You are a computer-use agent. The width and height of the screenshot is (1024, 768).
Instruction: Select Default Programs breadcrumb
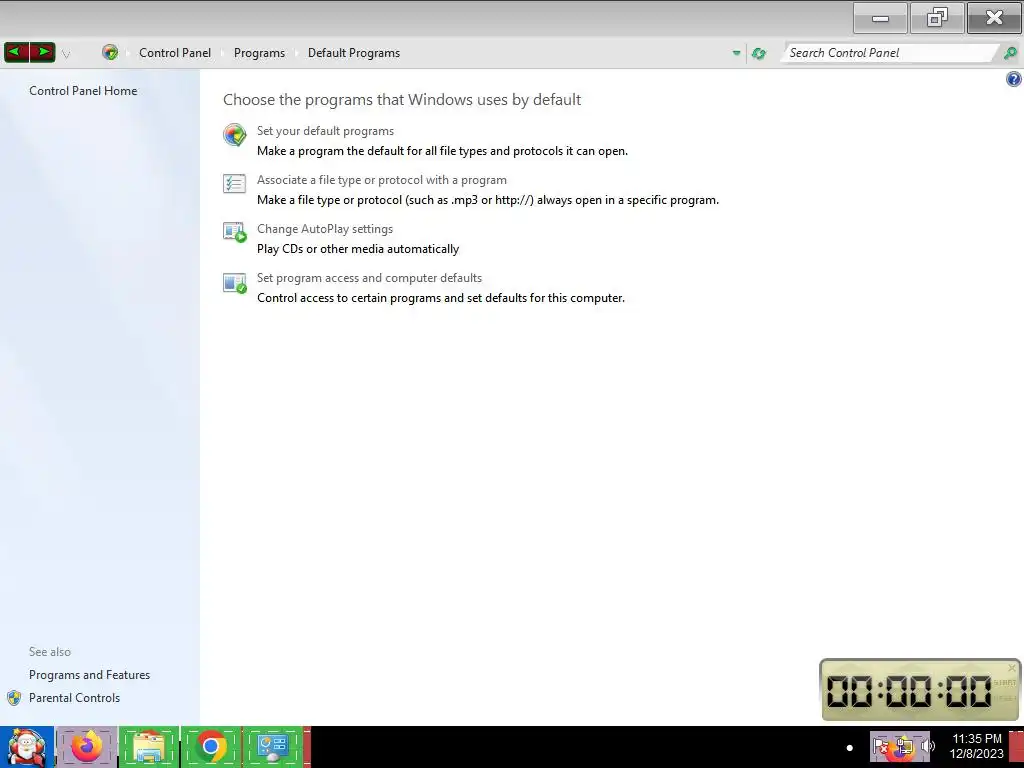354,53
